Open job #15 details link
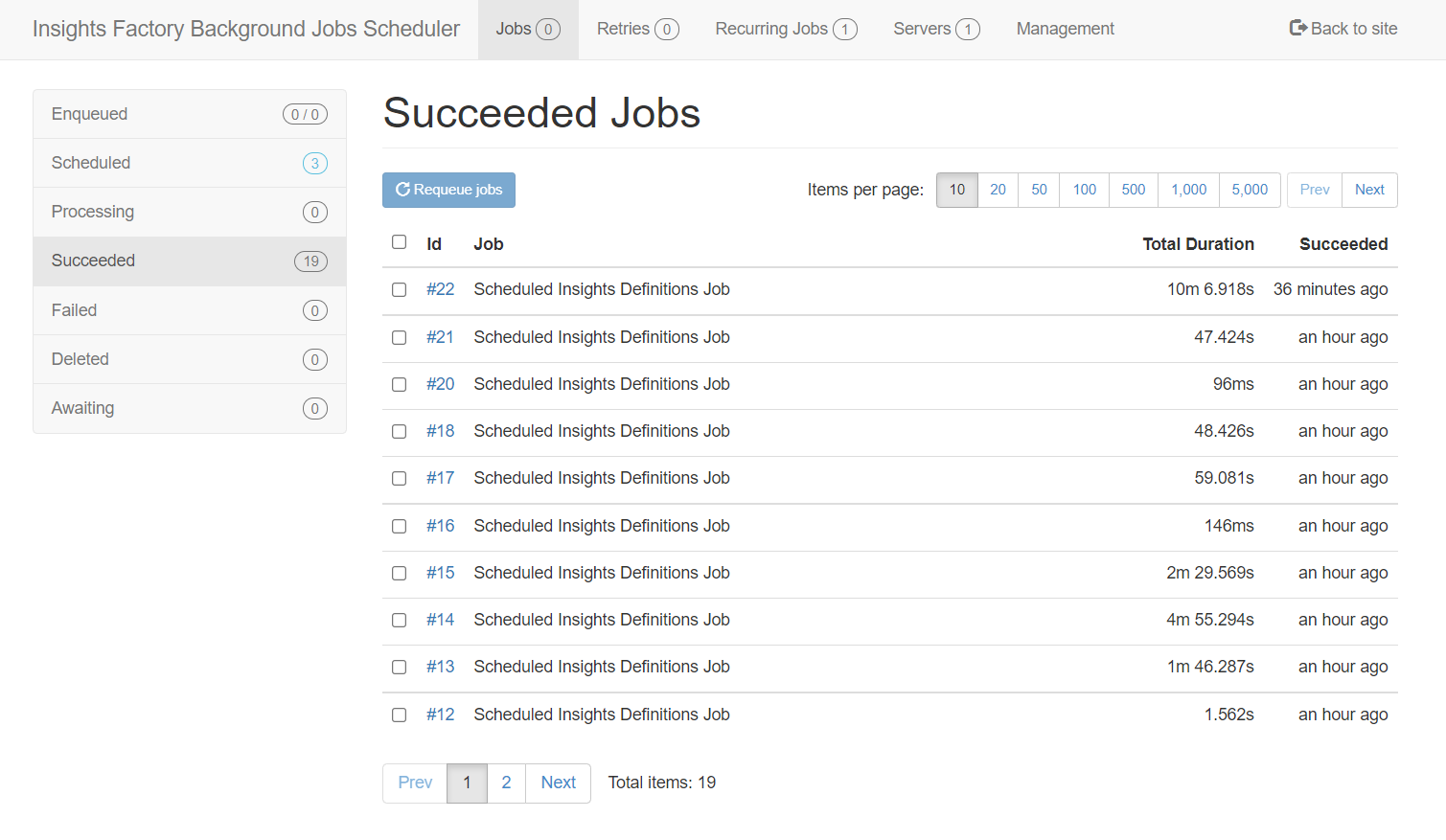The image size is (1446, 840). pos(440,573)
